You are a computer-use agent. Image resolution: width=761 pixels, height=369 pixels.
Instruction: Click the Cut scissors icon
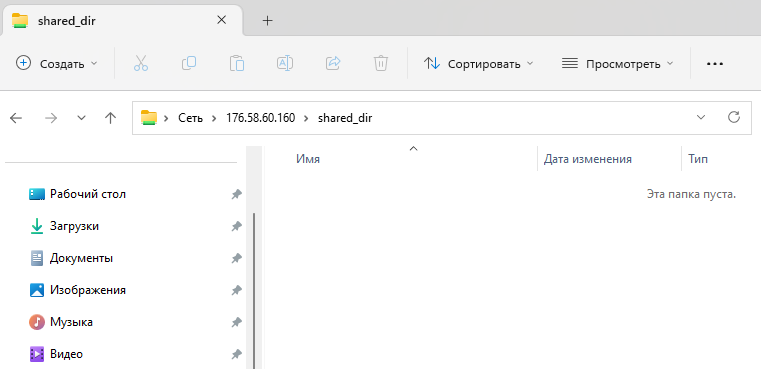(141, 64)
